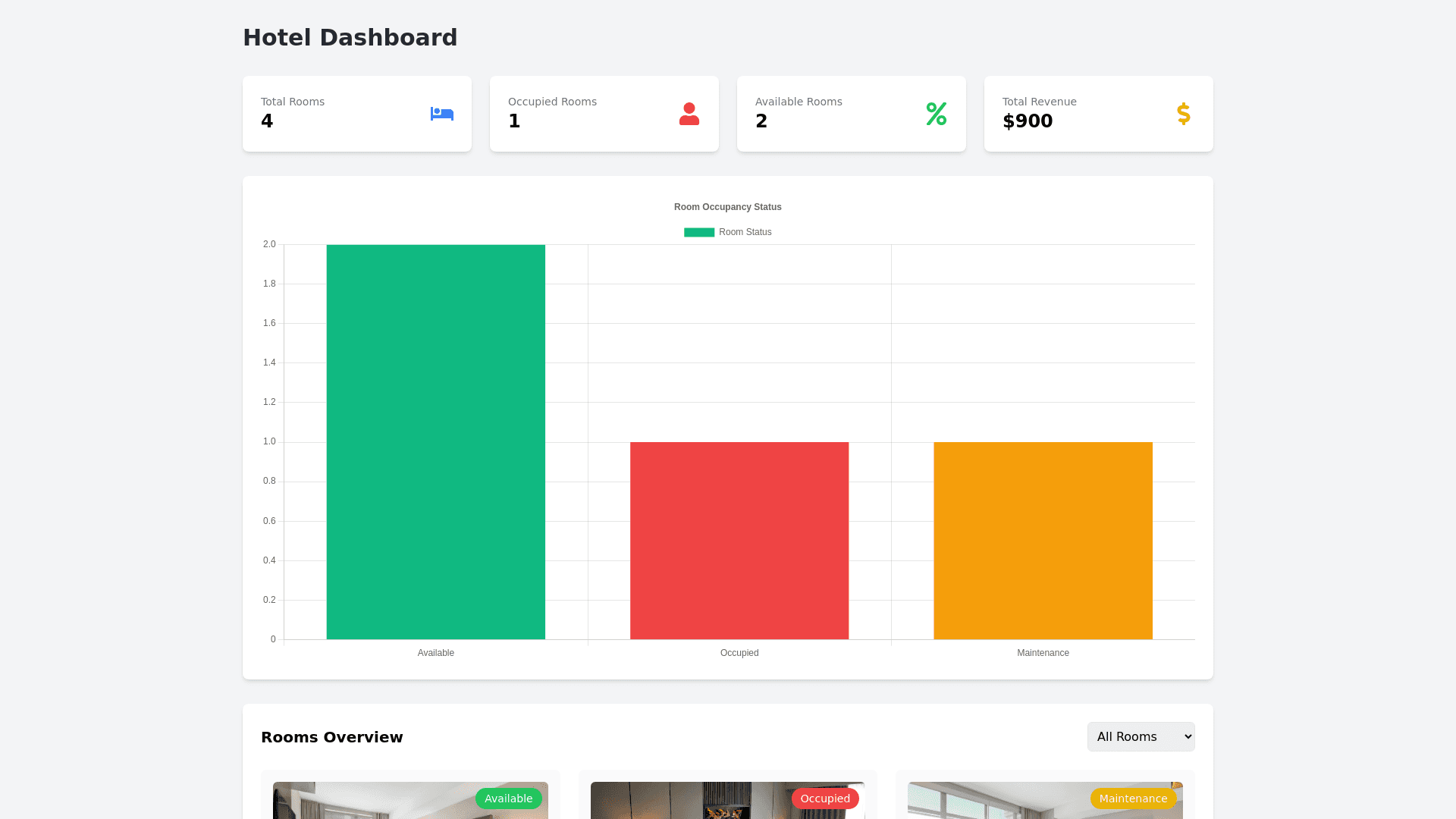This screenshot has height=819, width=1456.
Task: Click the red Occupied bar in chart
Action: pyautogui.click(x=739, y=540)
